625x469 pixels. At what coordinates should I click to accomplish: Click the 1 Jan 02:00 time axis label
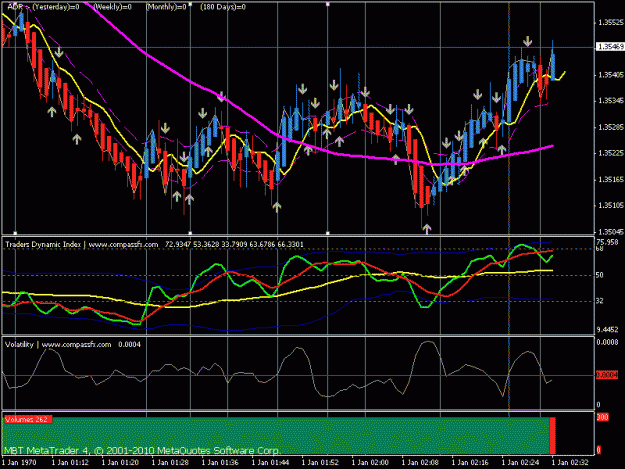[x=370, y=463]
